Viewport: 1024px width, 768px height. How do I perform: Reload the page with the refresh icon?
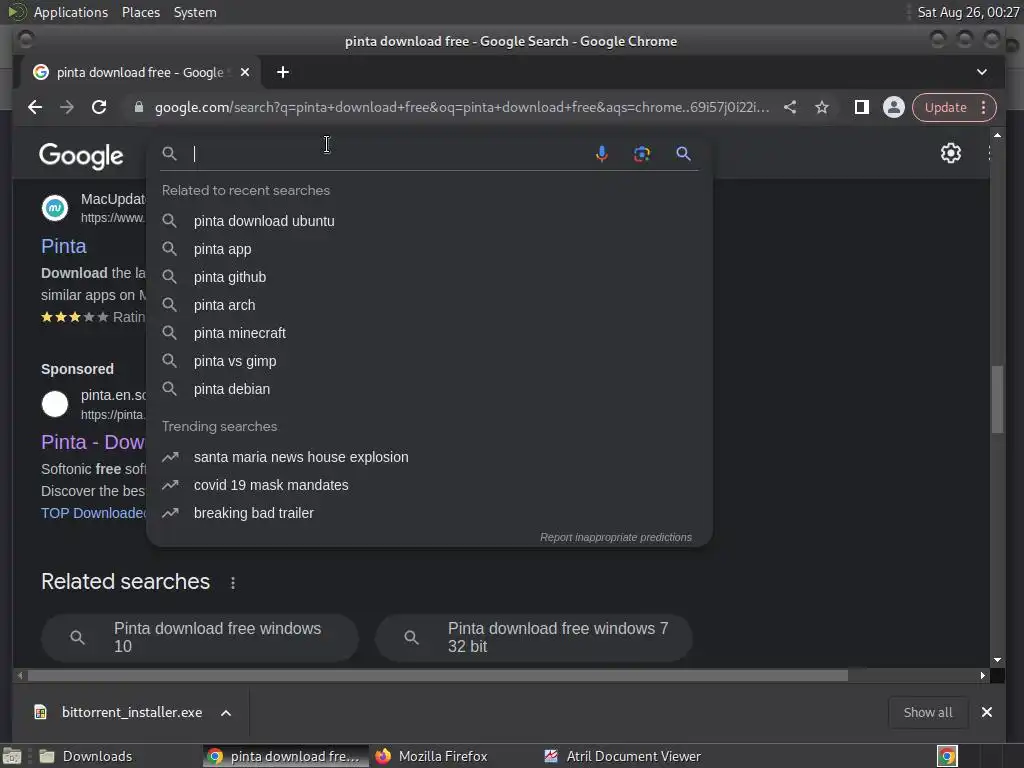pos(99,107)
